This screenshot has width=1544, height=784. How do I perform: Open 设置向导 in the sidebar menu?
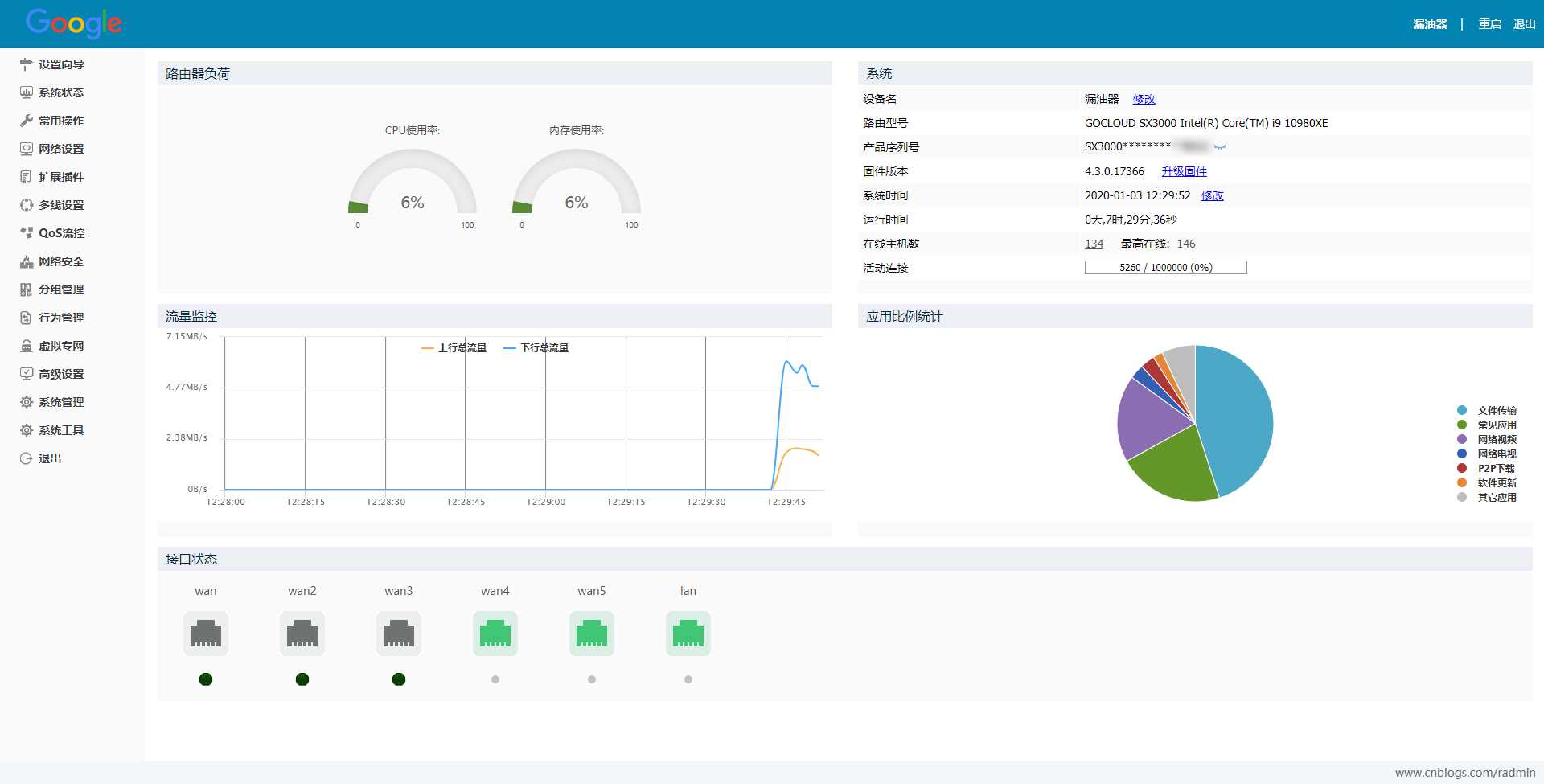click(61, 64)
